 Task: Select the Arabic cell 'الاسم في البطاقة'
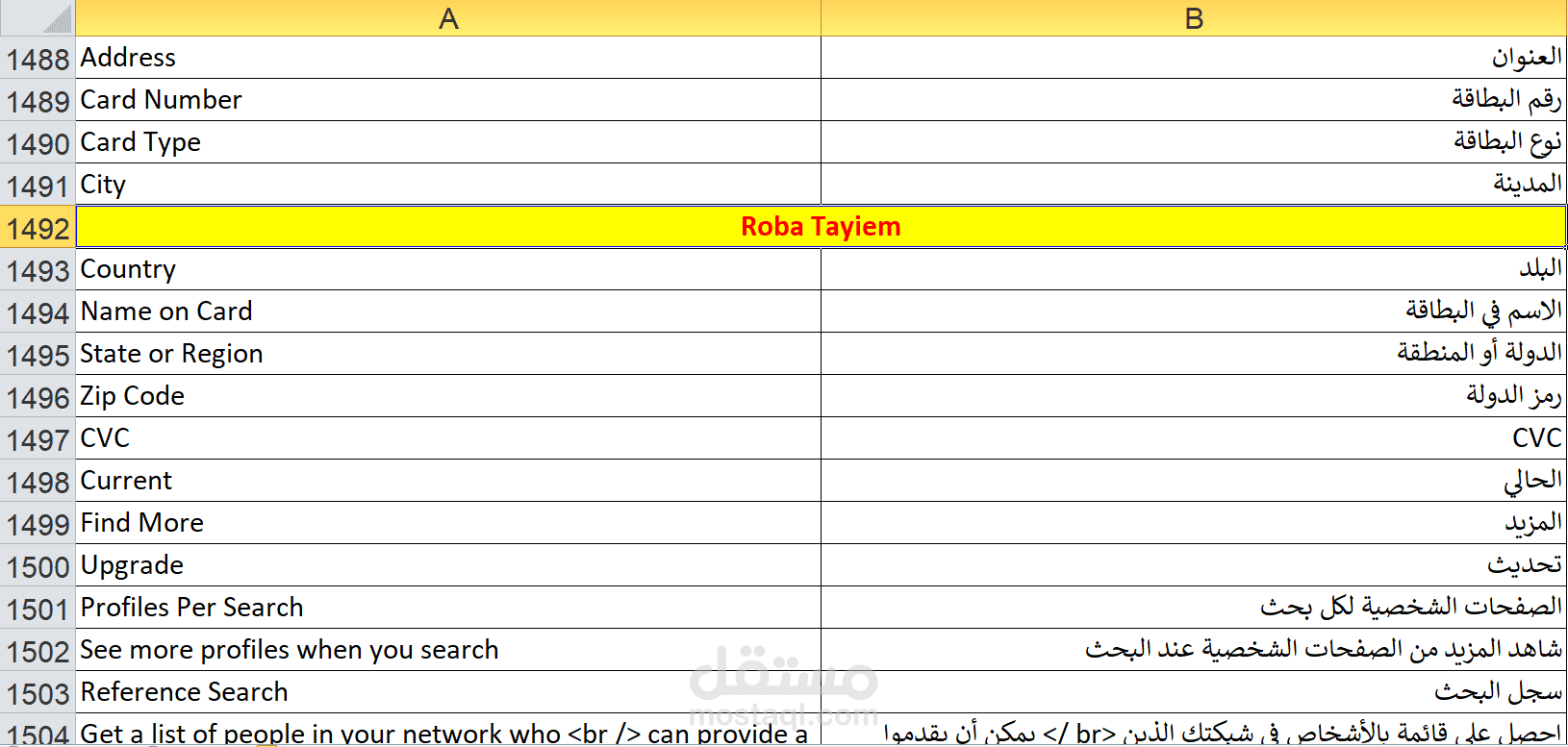coord(1194,312)
